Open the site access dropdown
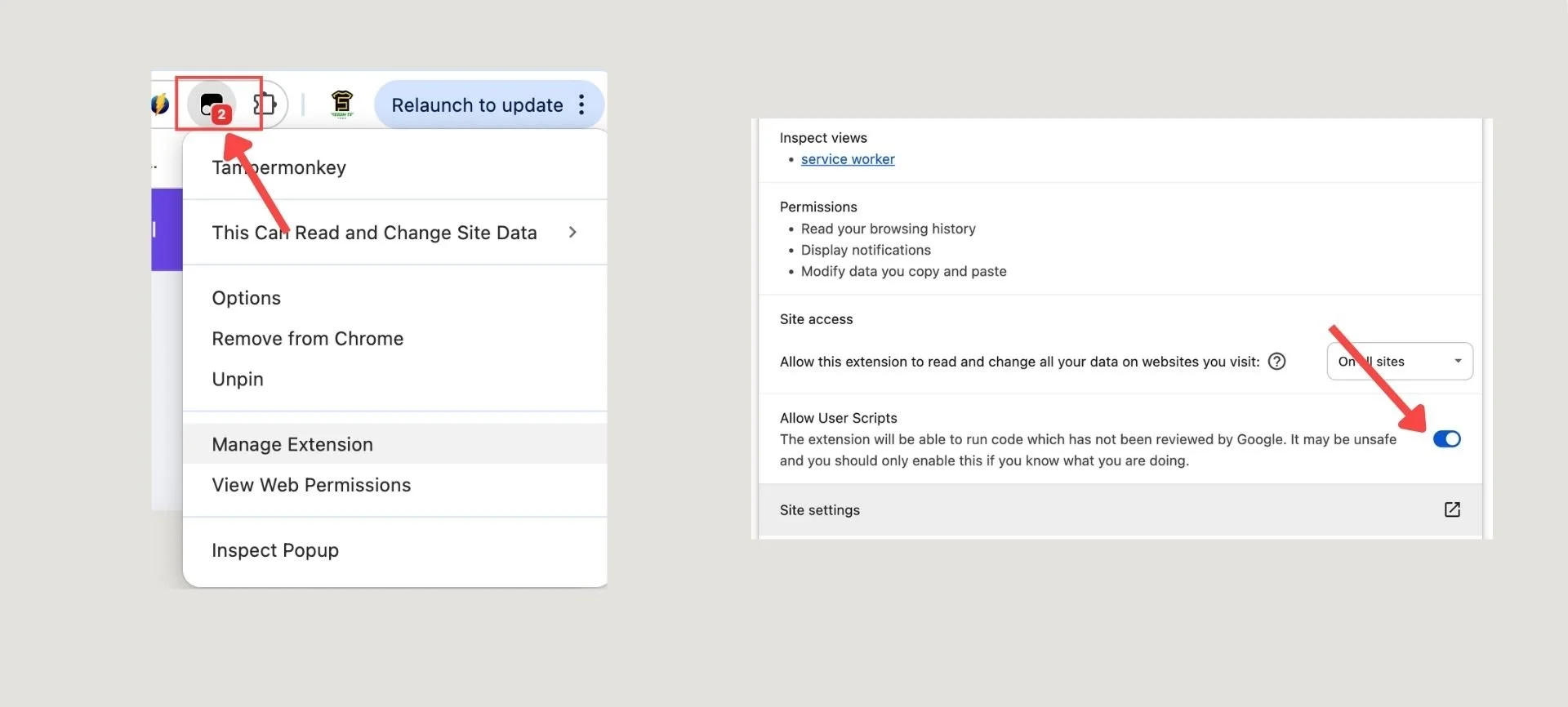 coord(1399,362)
